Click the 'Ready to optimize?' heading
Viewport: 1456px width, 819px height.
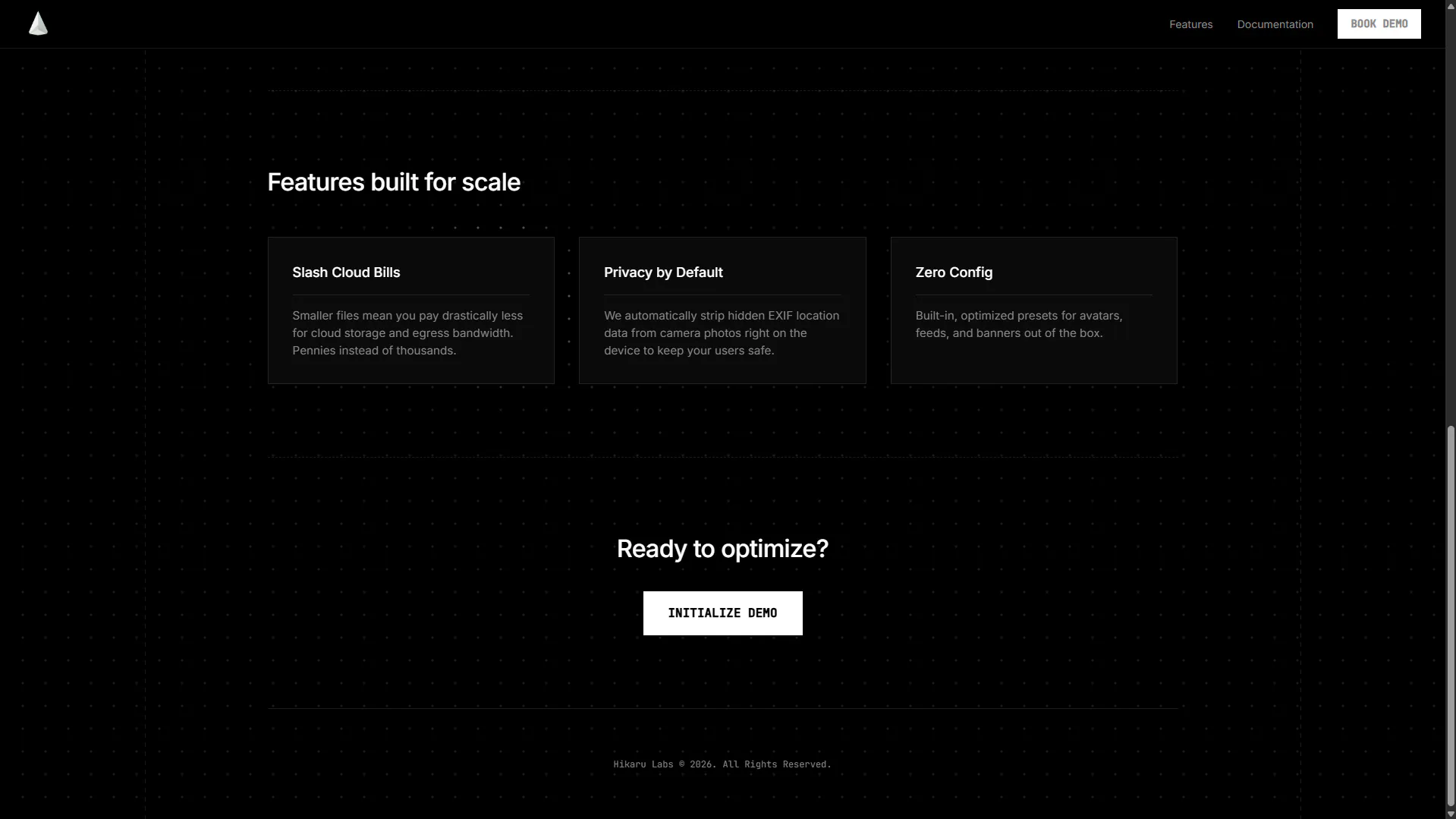(x=722, y=548)
